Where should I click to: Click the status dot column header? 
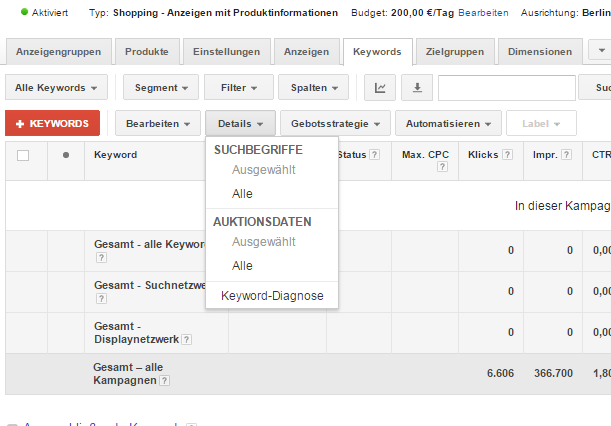(x=66, y=155)
